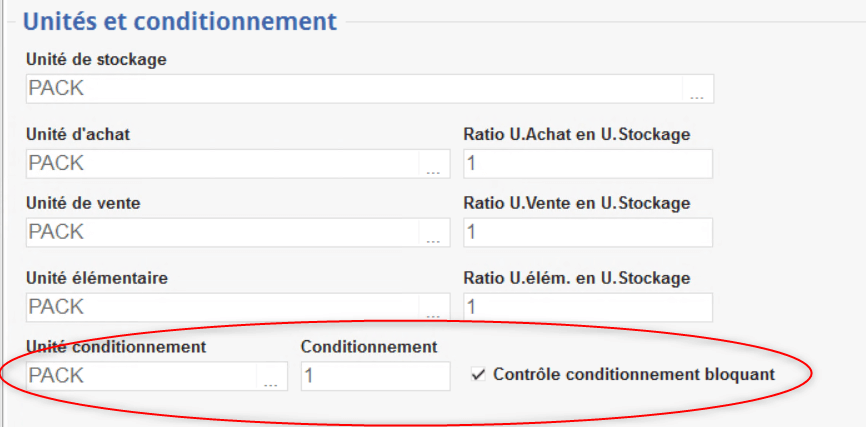
Task: Click the Ratio U.Achat en U.Stockage label
Action: click(577, 134)
